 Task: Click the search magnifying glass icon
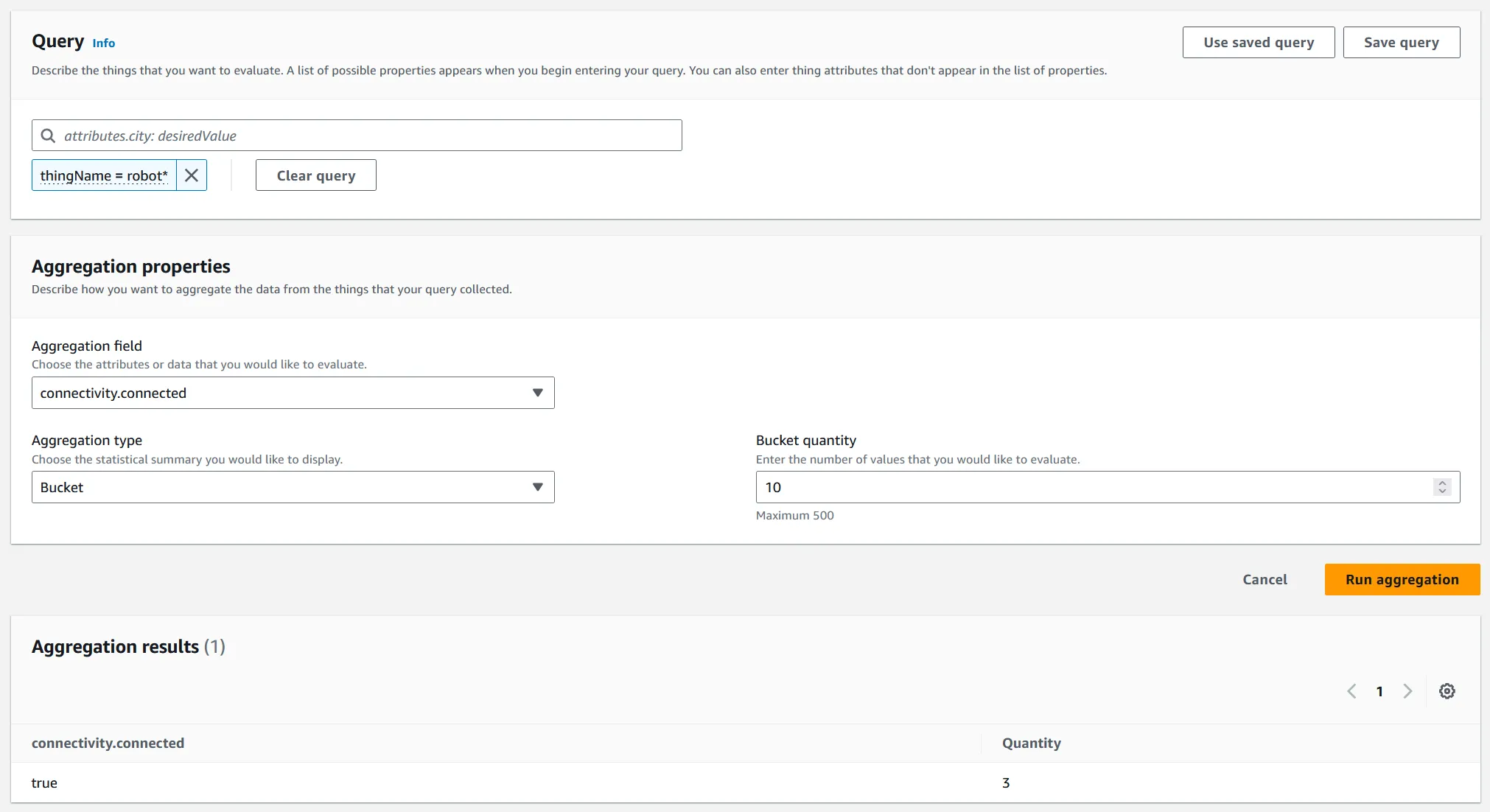point(49,135)
